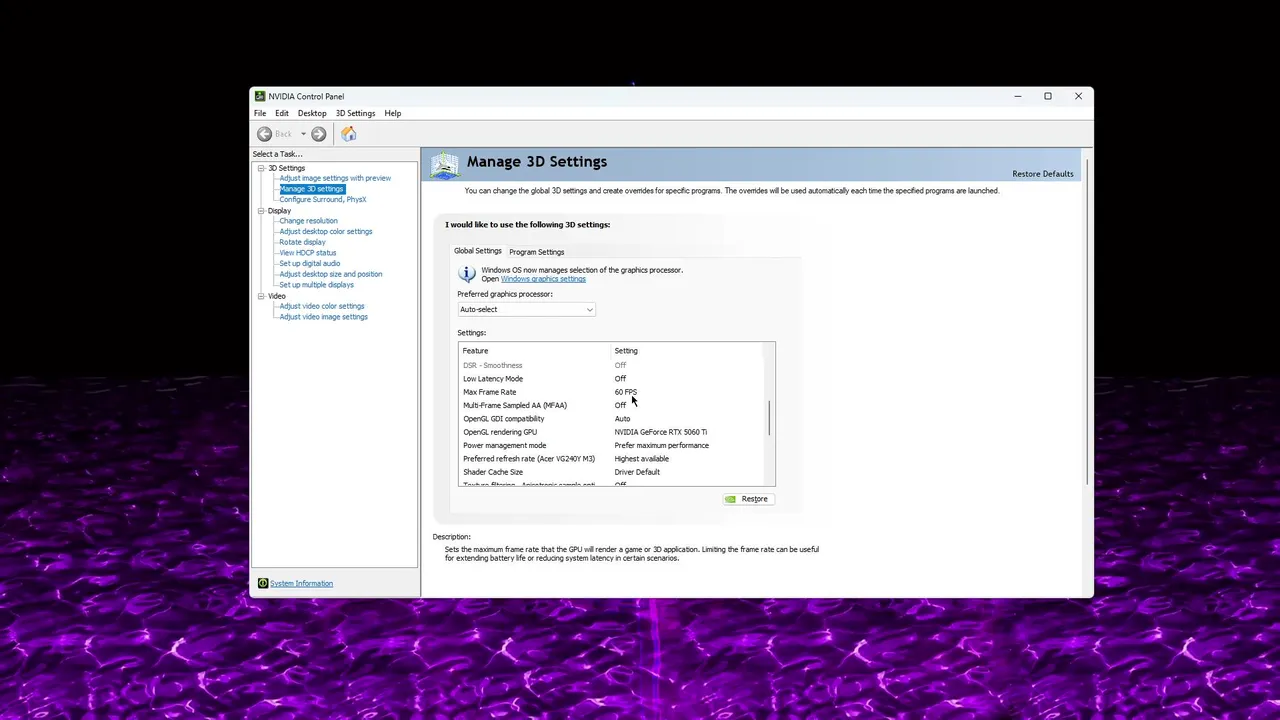Click the settings list vertical scrollbar thumb

[x=769, y=417]
